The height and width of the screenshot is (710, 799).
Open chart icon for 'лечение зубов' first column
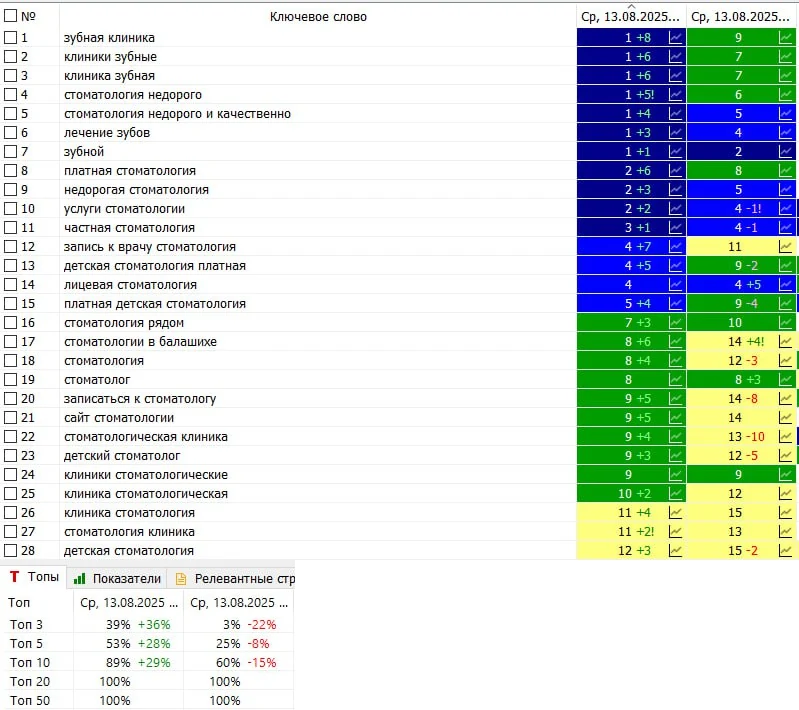tap(675, 133)
